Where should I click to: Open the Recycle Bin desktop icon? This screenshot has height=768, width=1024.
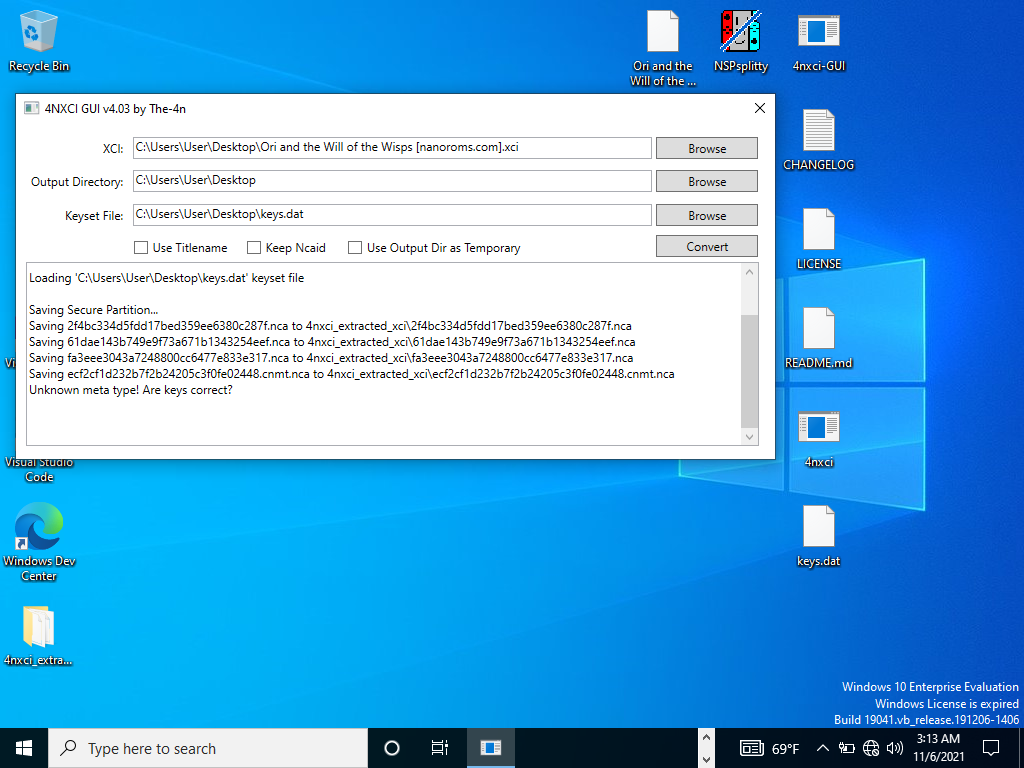pyautogui.click(x=39, y=40)
